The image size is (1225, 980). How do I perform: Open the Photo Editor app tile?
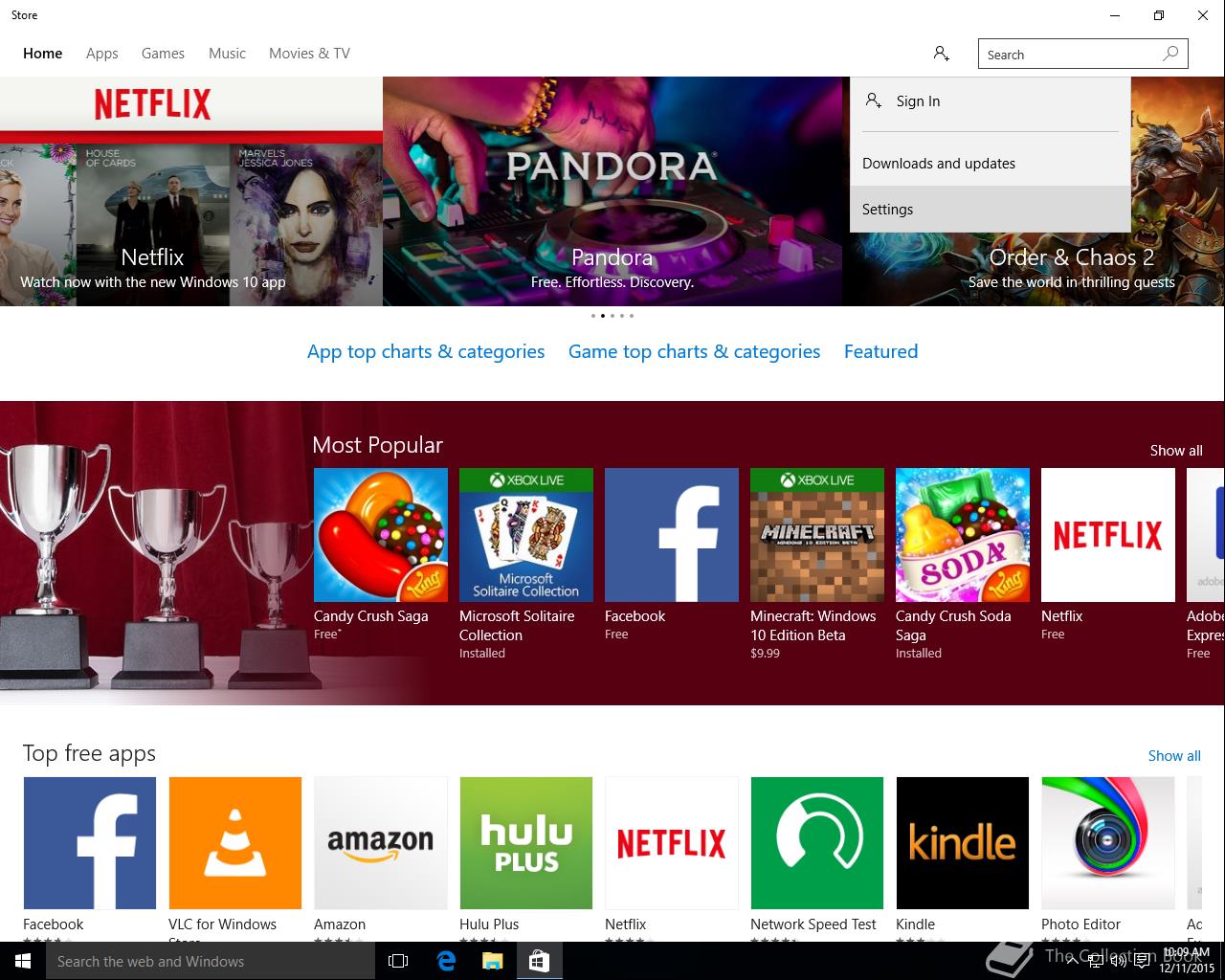tap(1107, 843)
